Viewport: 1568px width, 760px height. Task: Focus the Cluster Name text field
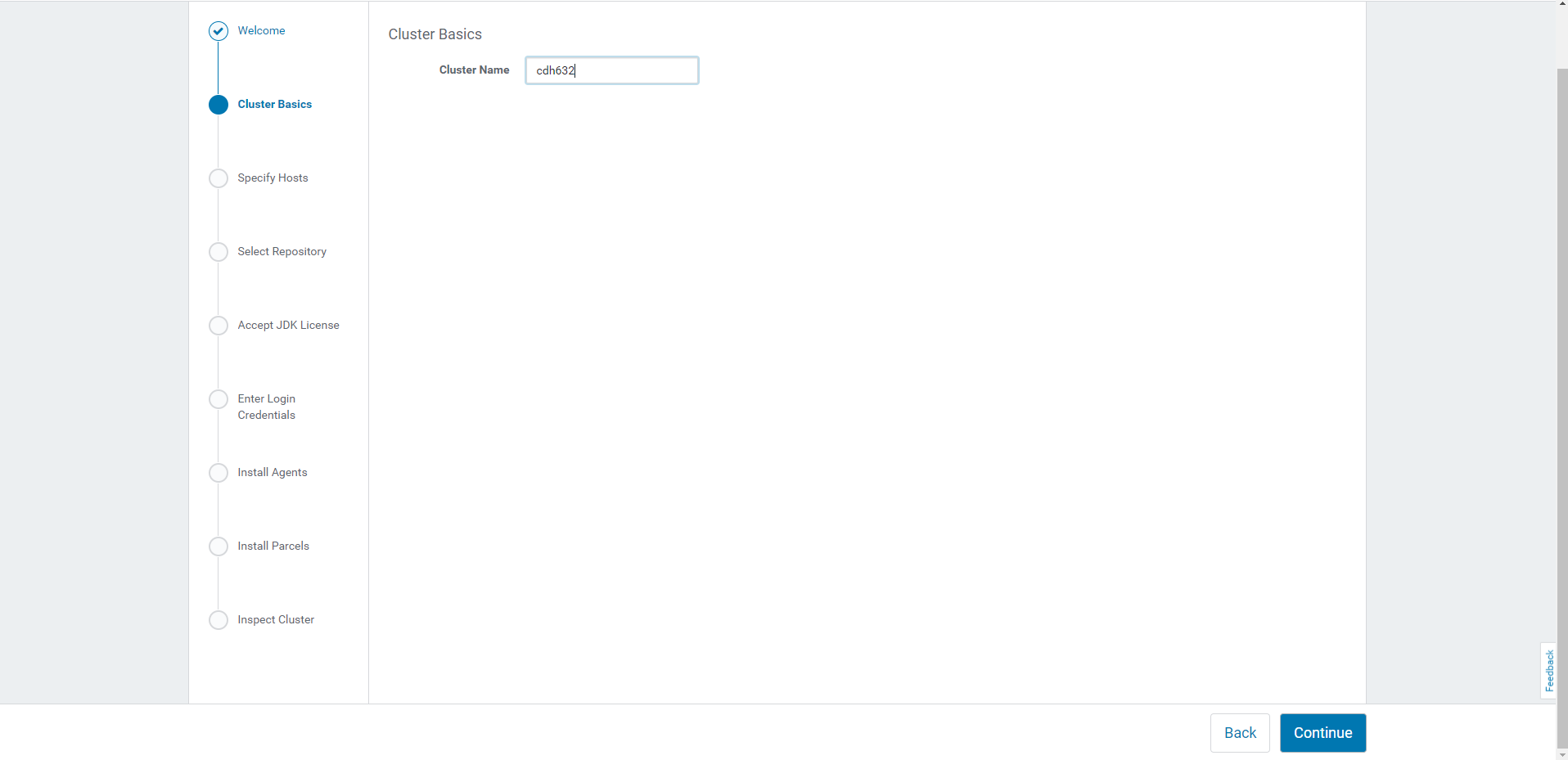pos(611,70)
